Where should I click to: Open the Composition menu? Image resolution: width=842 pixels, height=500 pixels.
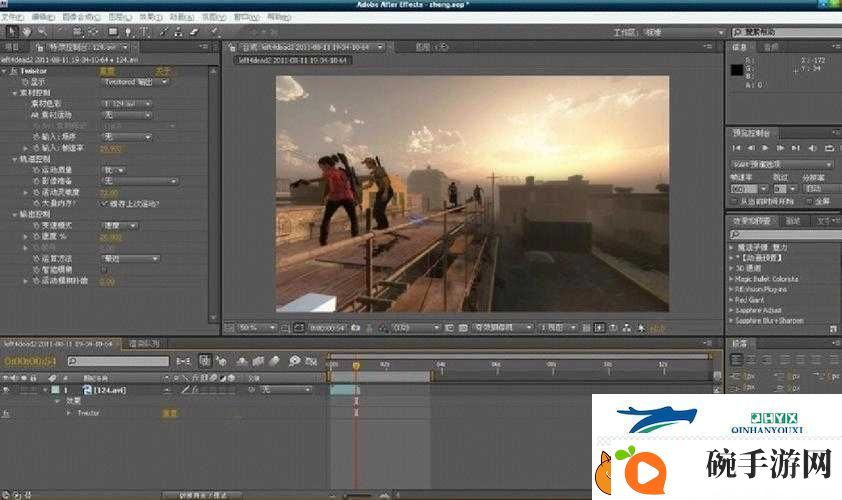81,17
